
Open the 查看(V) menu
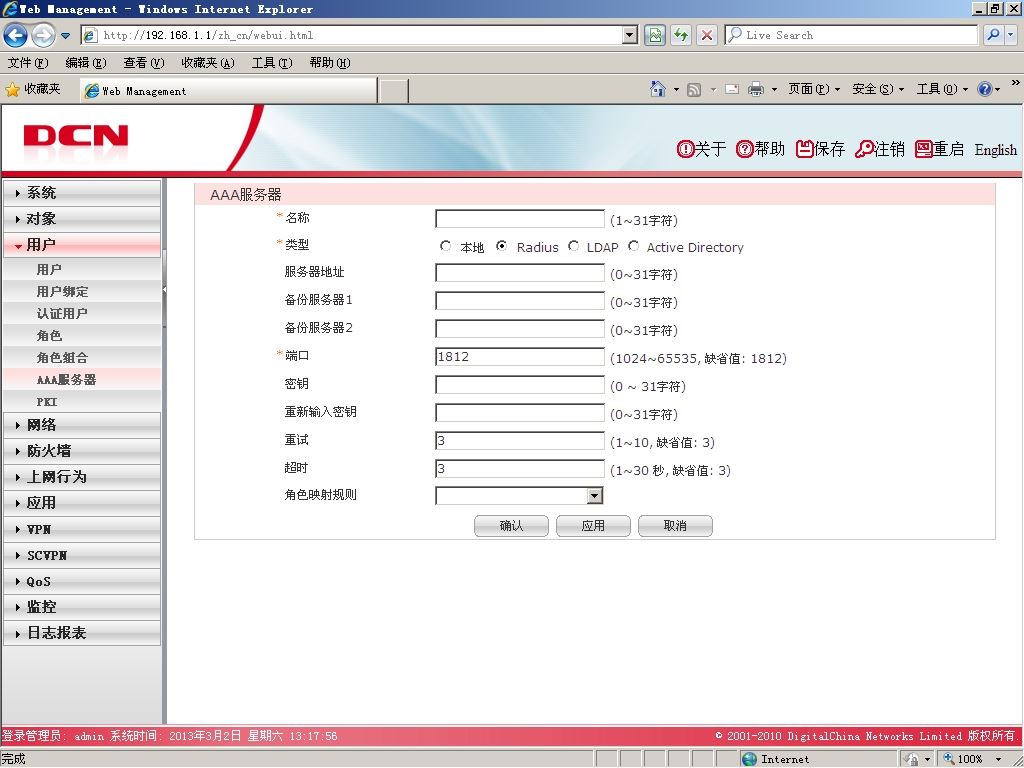144,63
